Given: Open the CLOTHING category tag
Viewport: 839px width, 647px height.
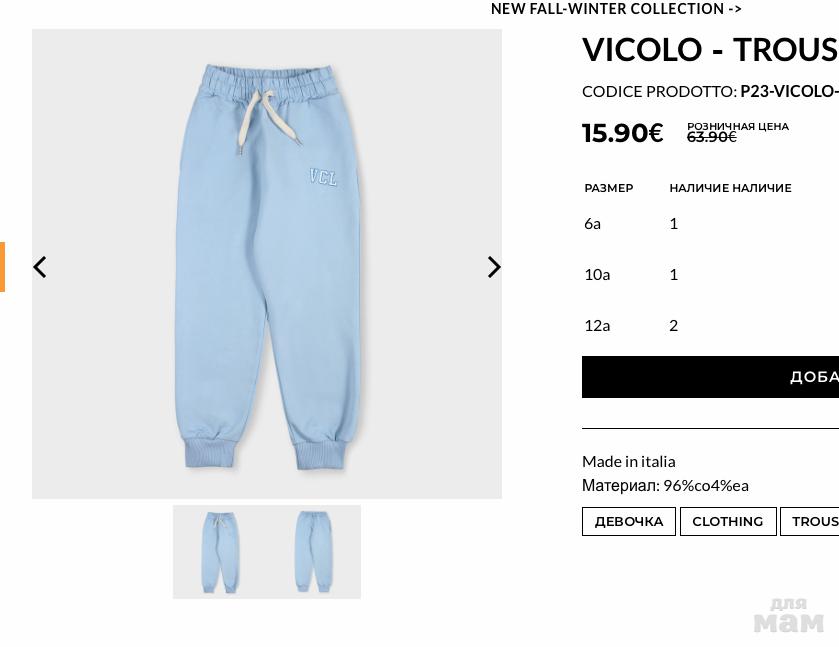Looking at the screenshot, I should pyautogui.click(x=728, y=521).
